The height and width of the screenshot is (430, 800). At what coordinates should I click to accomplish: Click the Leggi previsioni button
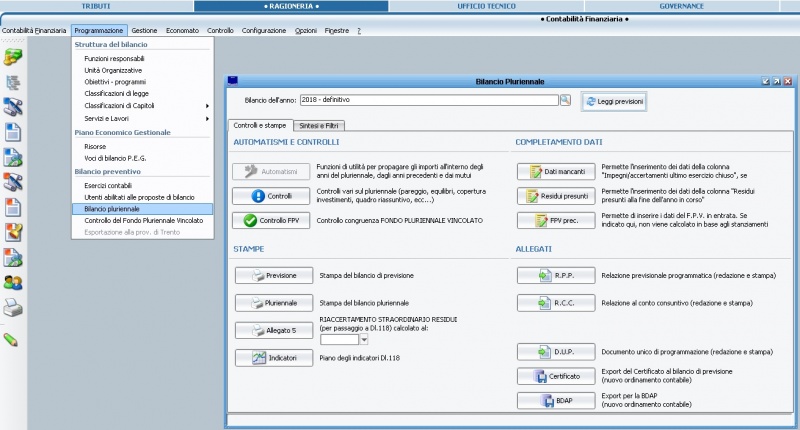pyautogui.click(x=614, y=101)
